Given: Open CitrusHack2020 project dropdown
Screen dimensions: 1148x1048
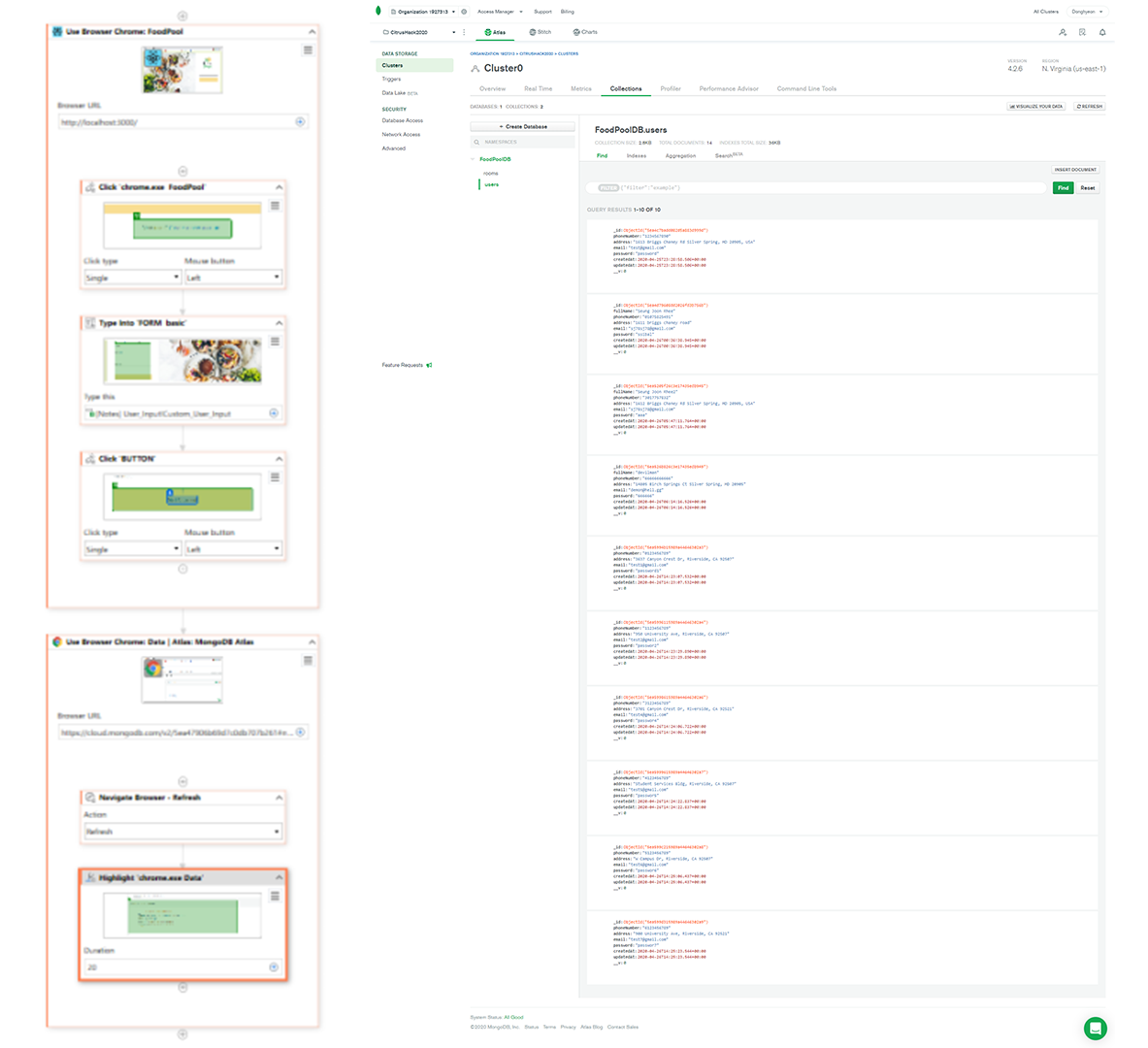Looking at the screenshot, I should pos(419,32).
